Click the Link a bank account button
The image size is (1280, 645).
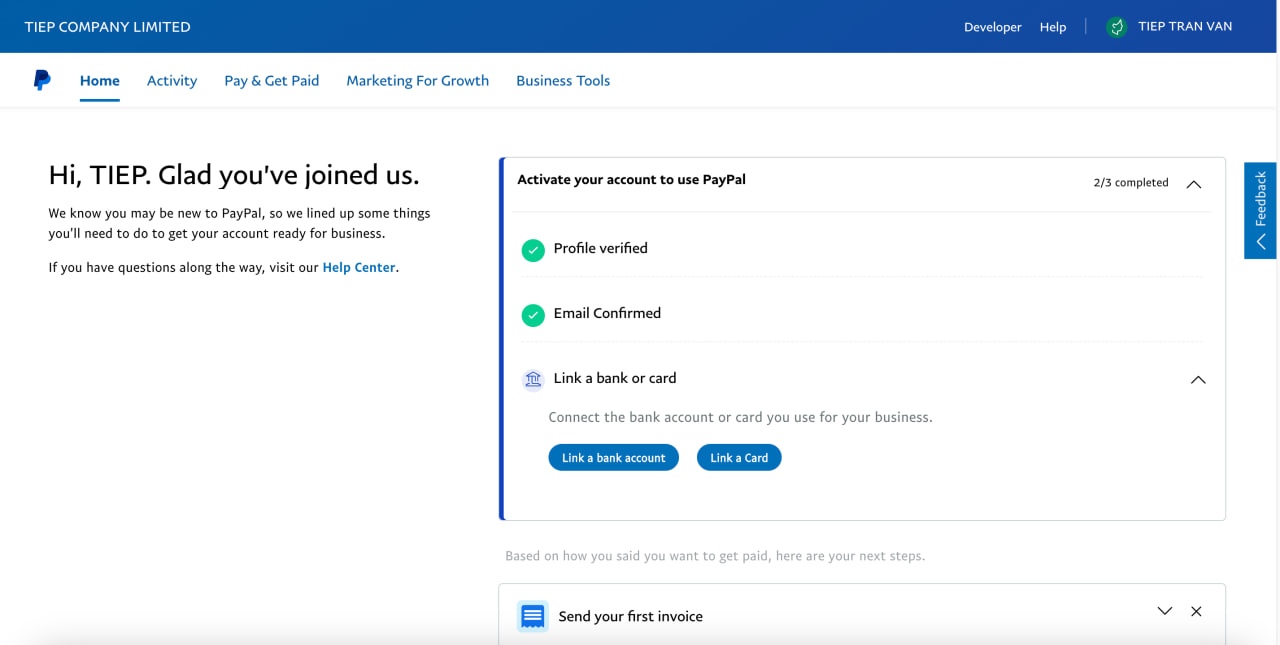[x=613, y=458]
